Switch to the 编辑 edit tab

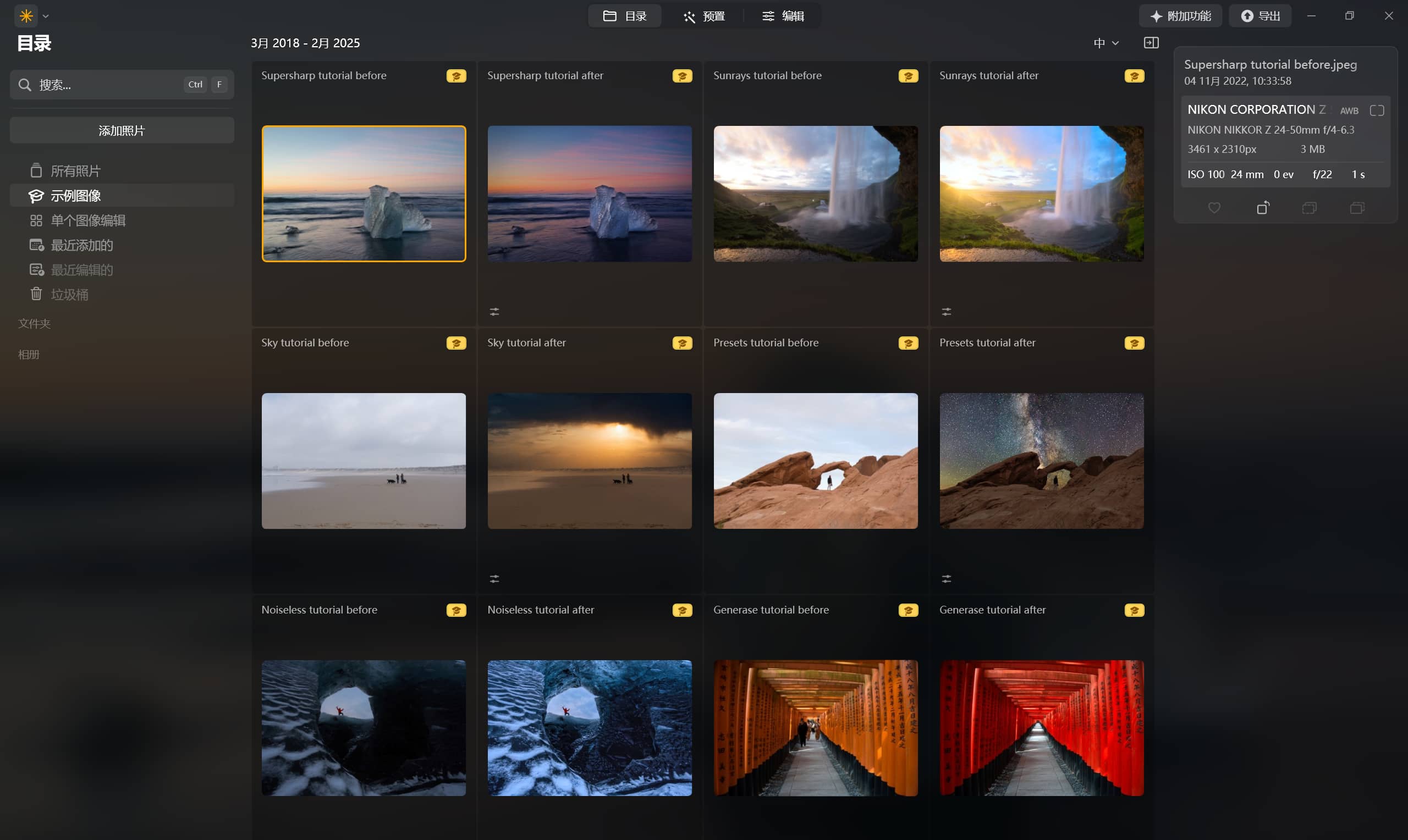click(783, 16)
